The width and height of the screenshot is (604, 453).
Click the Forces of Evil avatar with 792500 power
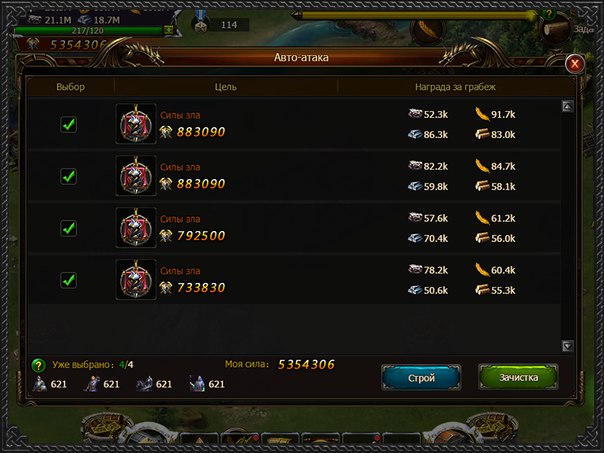click(x=136, y=228)
